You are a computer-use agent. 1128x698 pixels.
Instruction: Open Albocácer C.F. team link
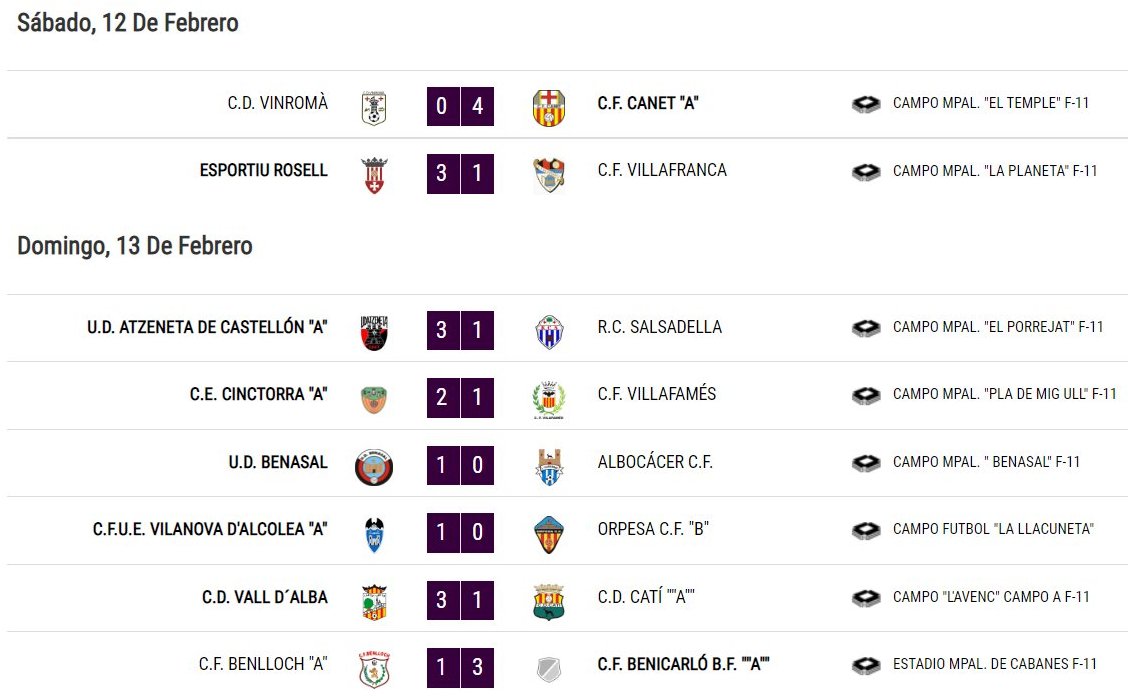tap(655, 462)
